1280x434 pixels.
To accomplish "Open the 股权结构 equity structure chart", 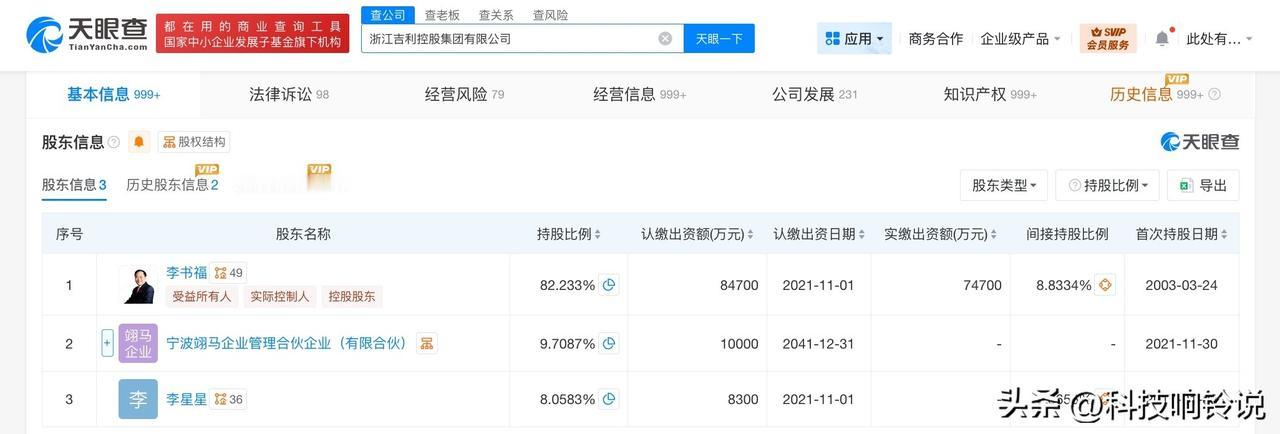I will click(194, 142).
